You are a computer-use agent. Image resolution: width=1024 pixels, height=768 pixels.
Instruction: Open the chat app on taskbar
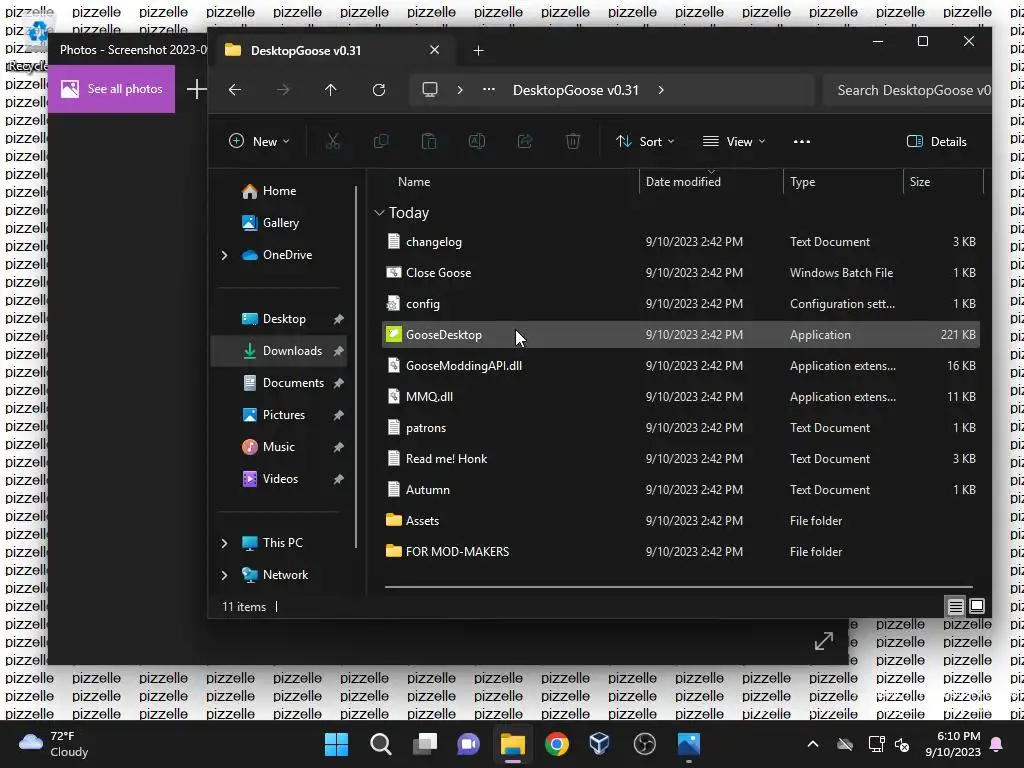pos(468,744)
